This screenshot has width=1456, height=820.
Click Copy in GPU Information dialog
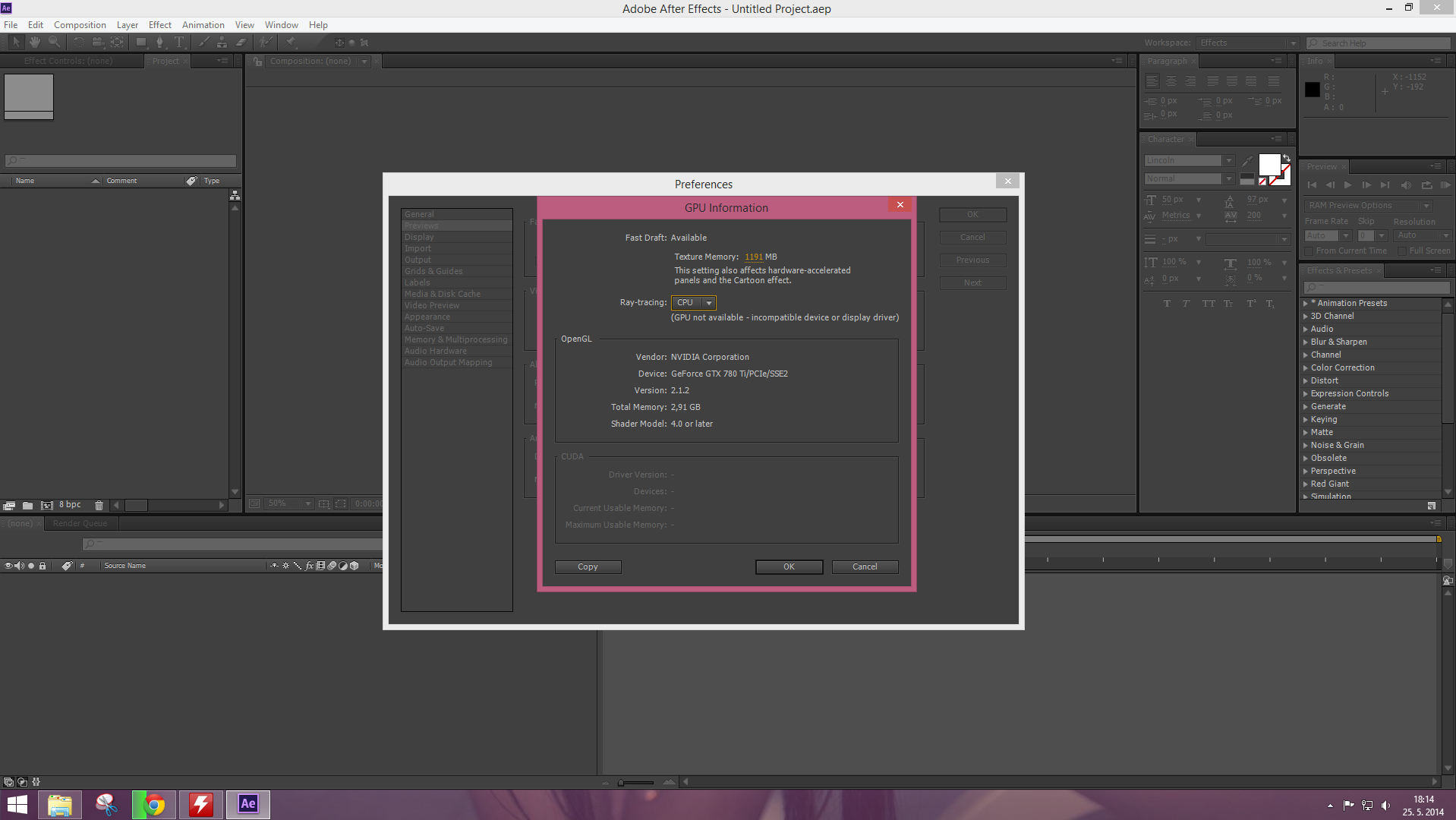click(x=588, y=567)
